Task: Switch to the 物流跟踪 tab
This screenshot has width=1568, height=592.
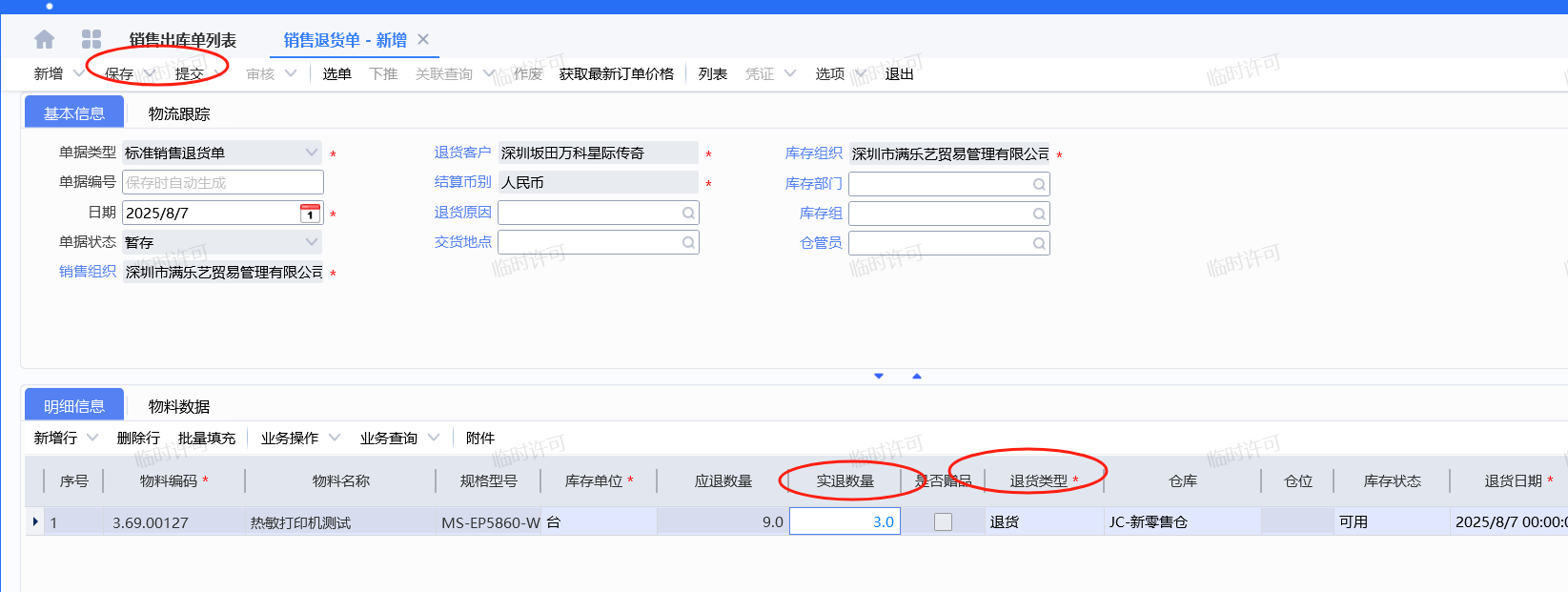Action: coord(179,113)
